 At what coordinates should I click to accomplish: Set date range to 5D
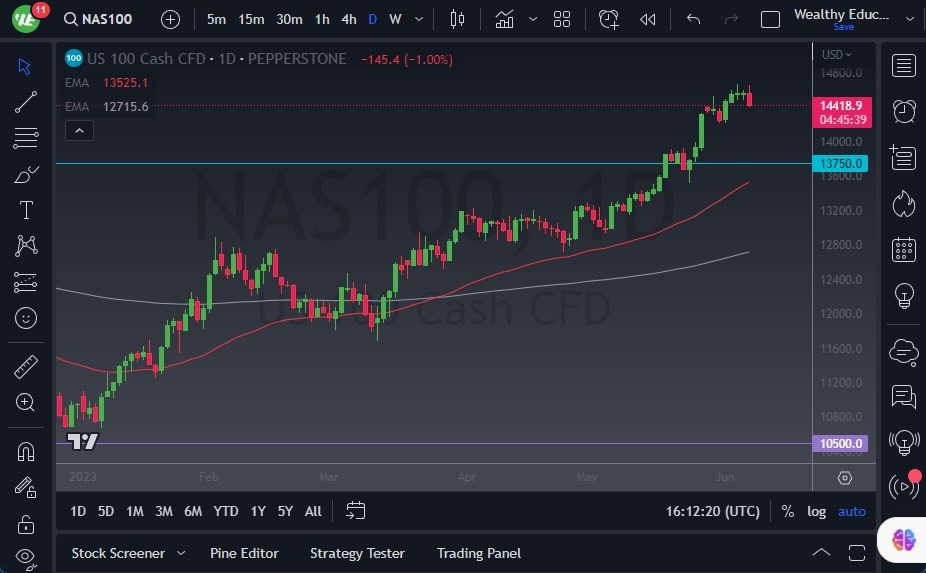[106, 511]
